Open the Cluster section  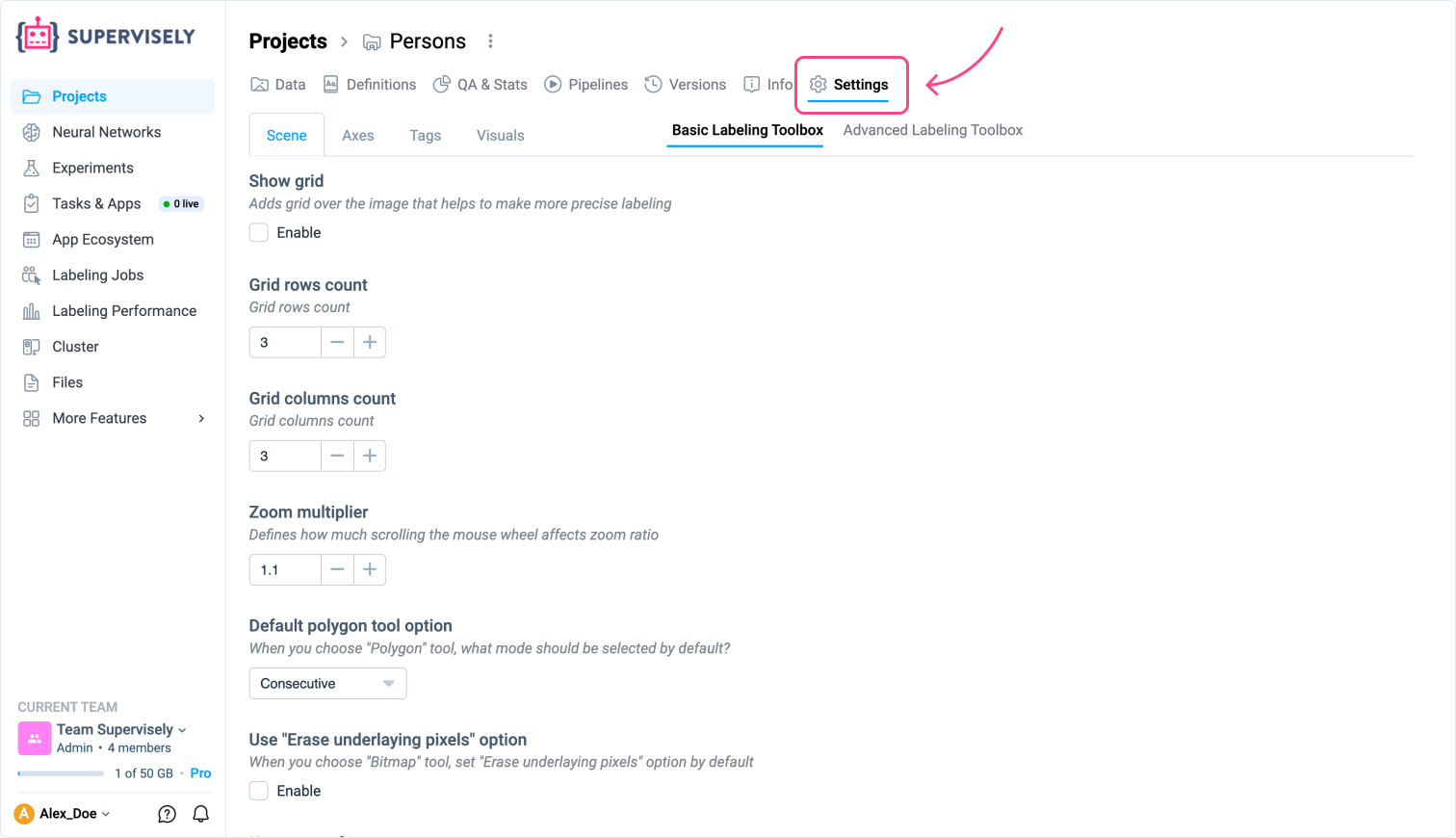coord(75,347)
